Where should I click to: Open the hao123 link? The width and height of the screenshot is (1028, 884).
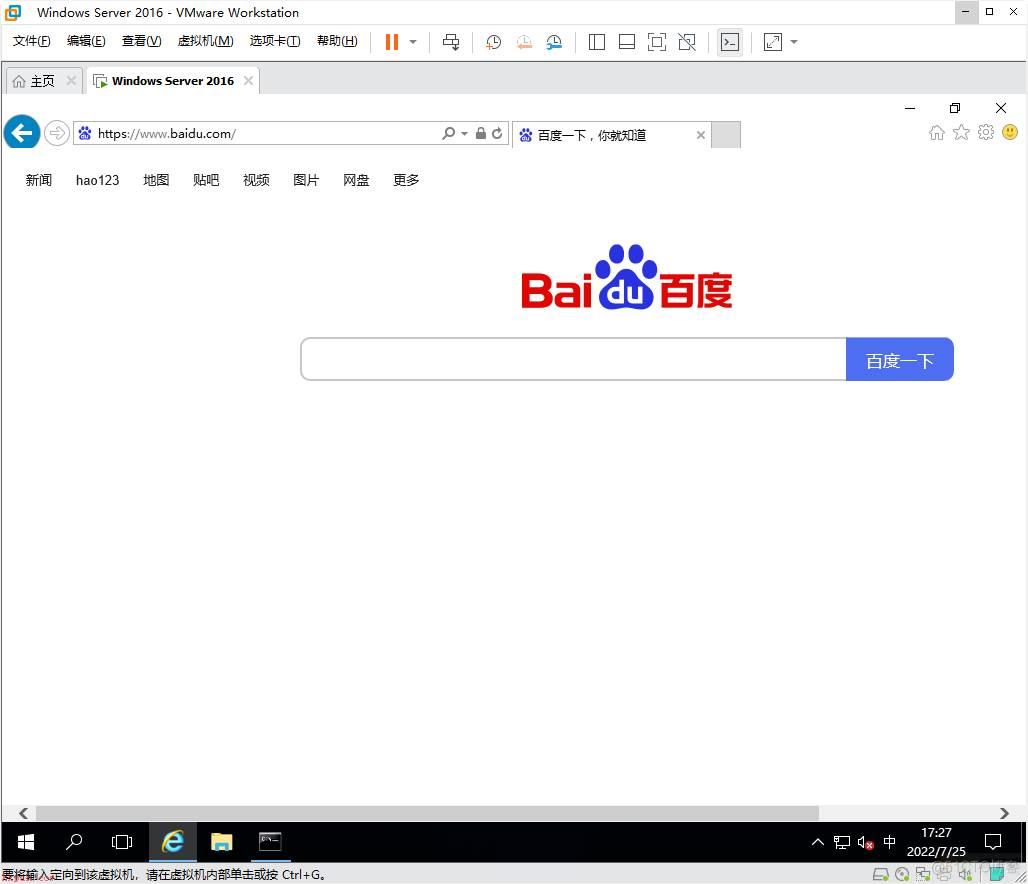pos(98,180)
